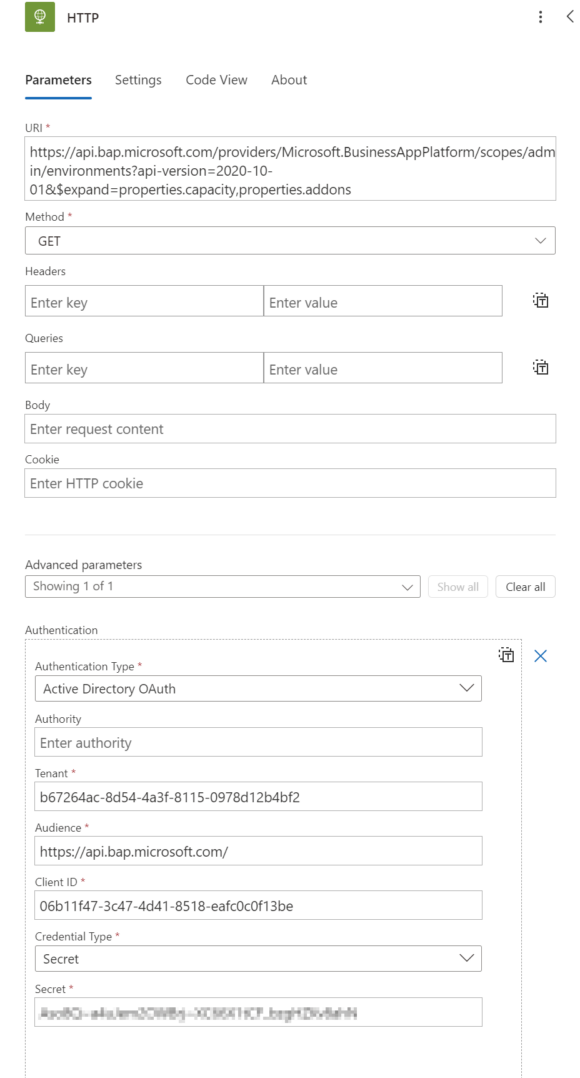
Task: Switch Queries to text input mode
Action: click(x=540, y=367)
